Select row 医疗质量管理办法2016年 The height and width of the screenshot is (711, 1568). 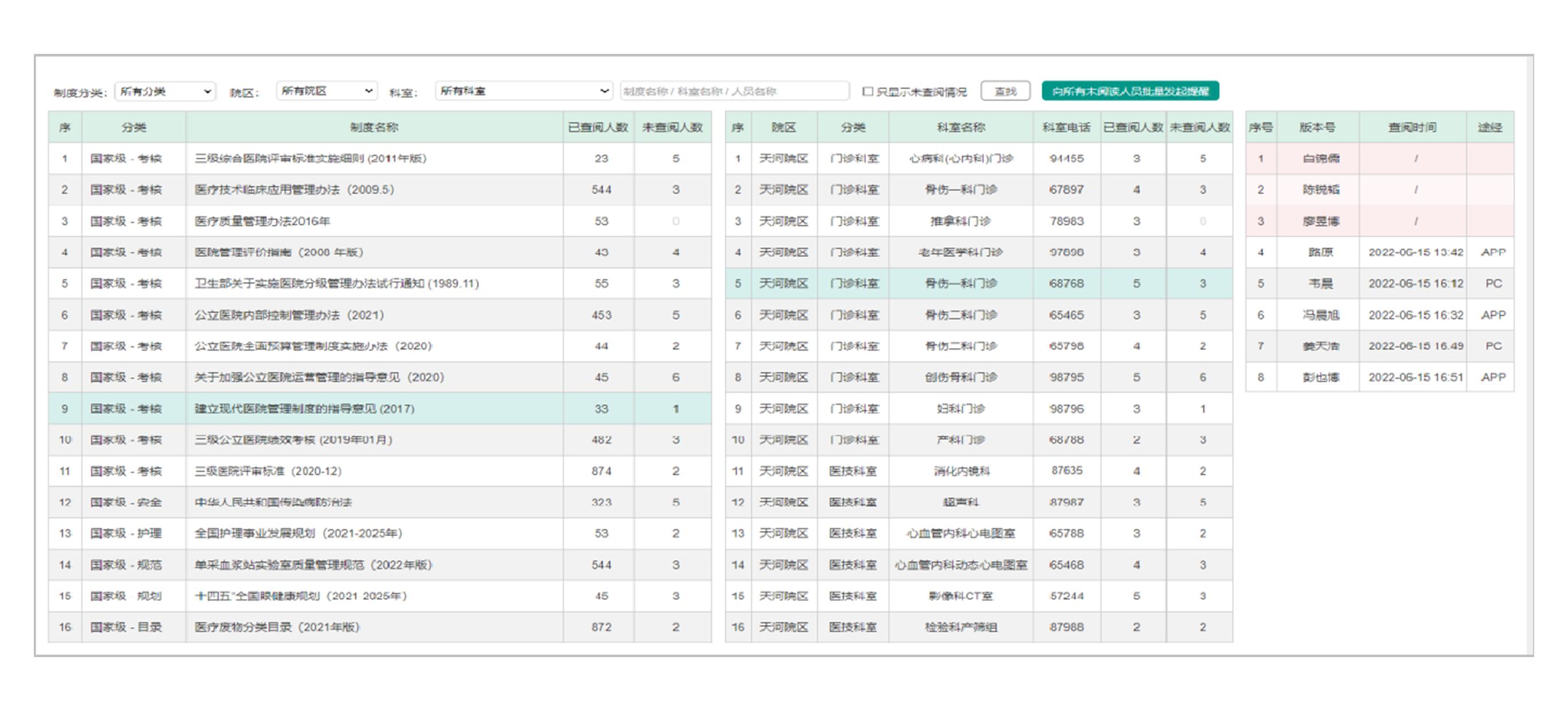tap(262, 221)
